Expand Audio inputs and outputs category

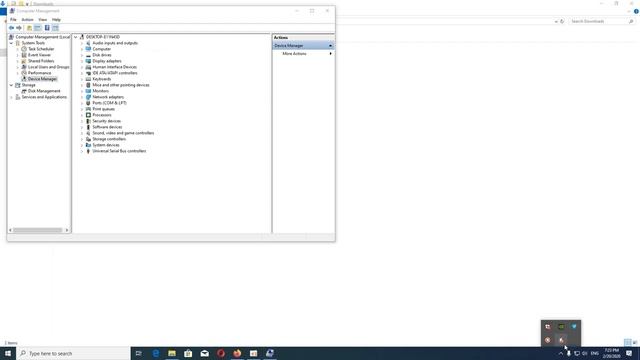click(x=82, y=43)
